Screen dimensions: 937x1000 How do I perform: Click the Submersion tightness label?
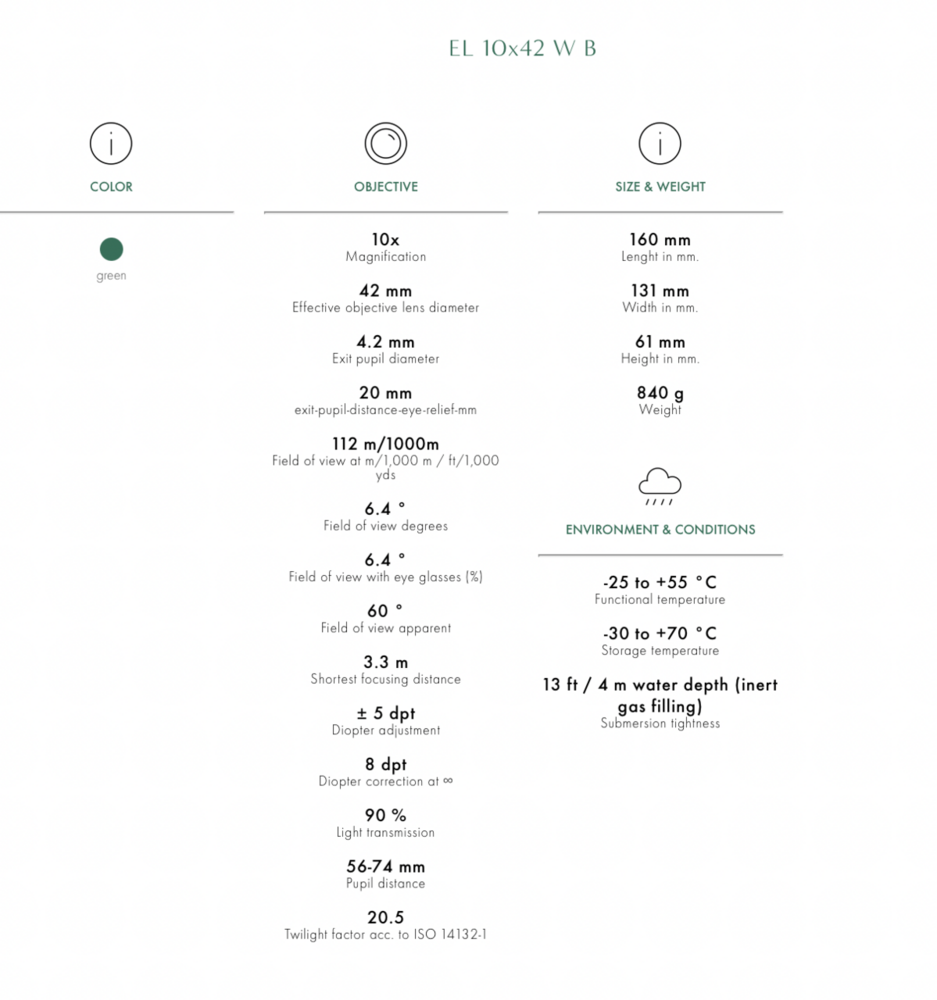tap(660, 724)
